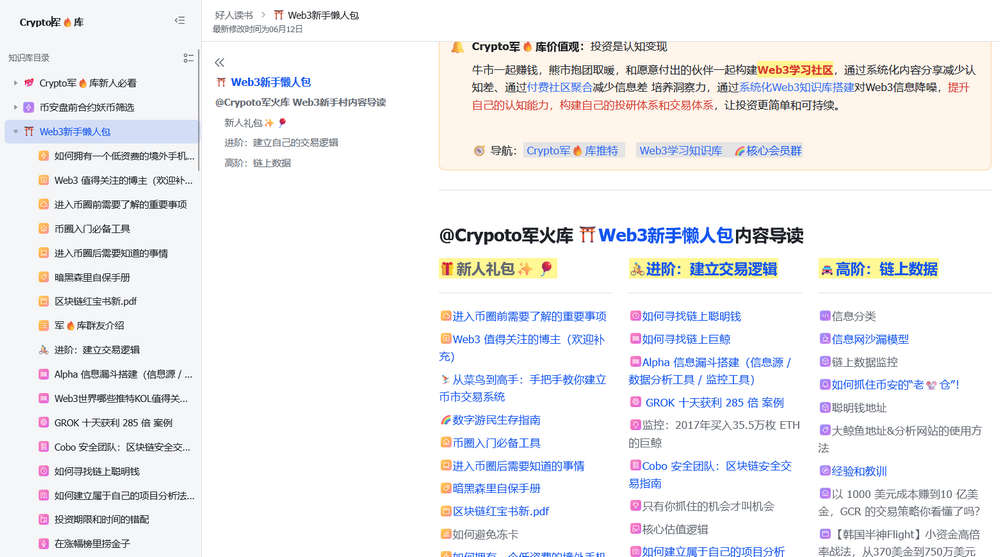Open content link 链上数据监控
The height and width of the screenshot is (557, 1000).
(x=864, y=362)
